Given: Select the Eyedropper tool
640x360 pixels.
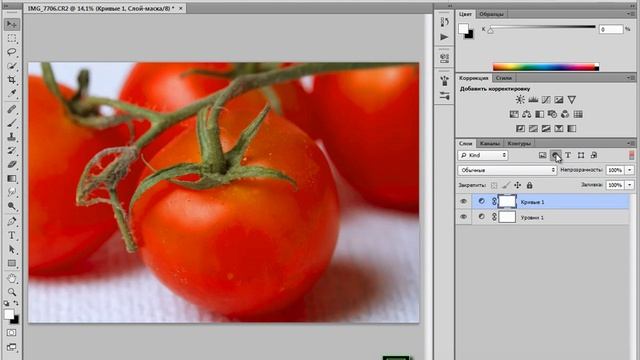Looking at the screenshot, I should pyautogui.click(x=11, y=93).
